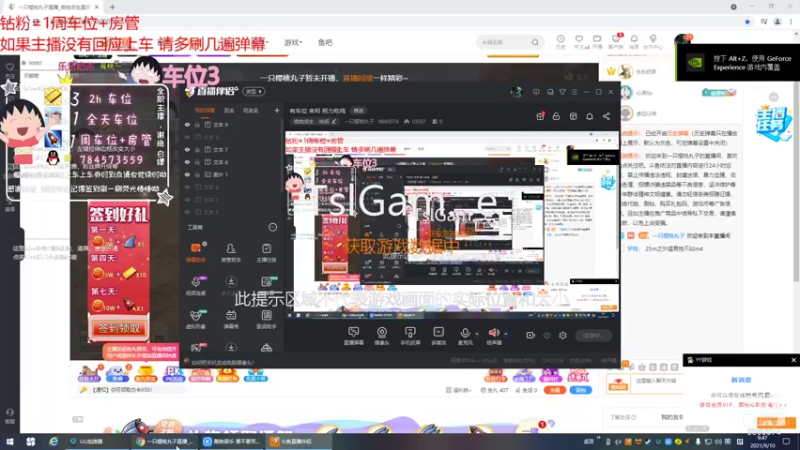
Task: Open the Internet Explorer taskbar icon
Action: (54, 441)
